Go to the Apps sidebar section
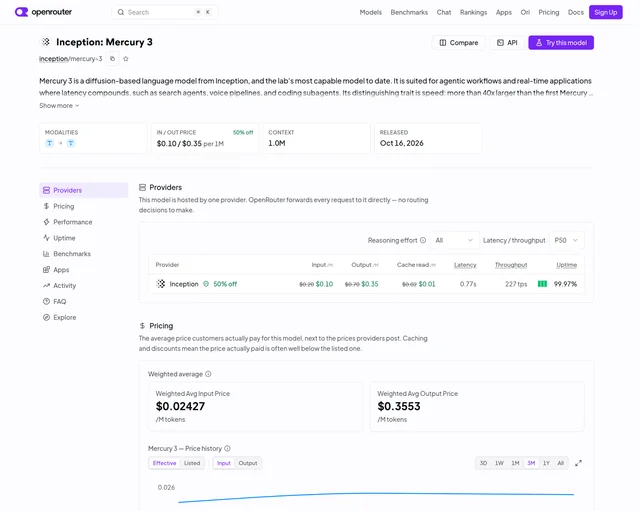The height and width of the screenshot is (511, 640). (84, 270)
